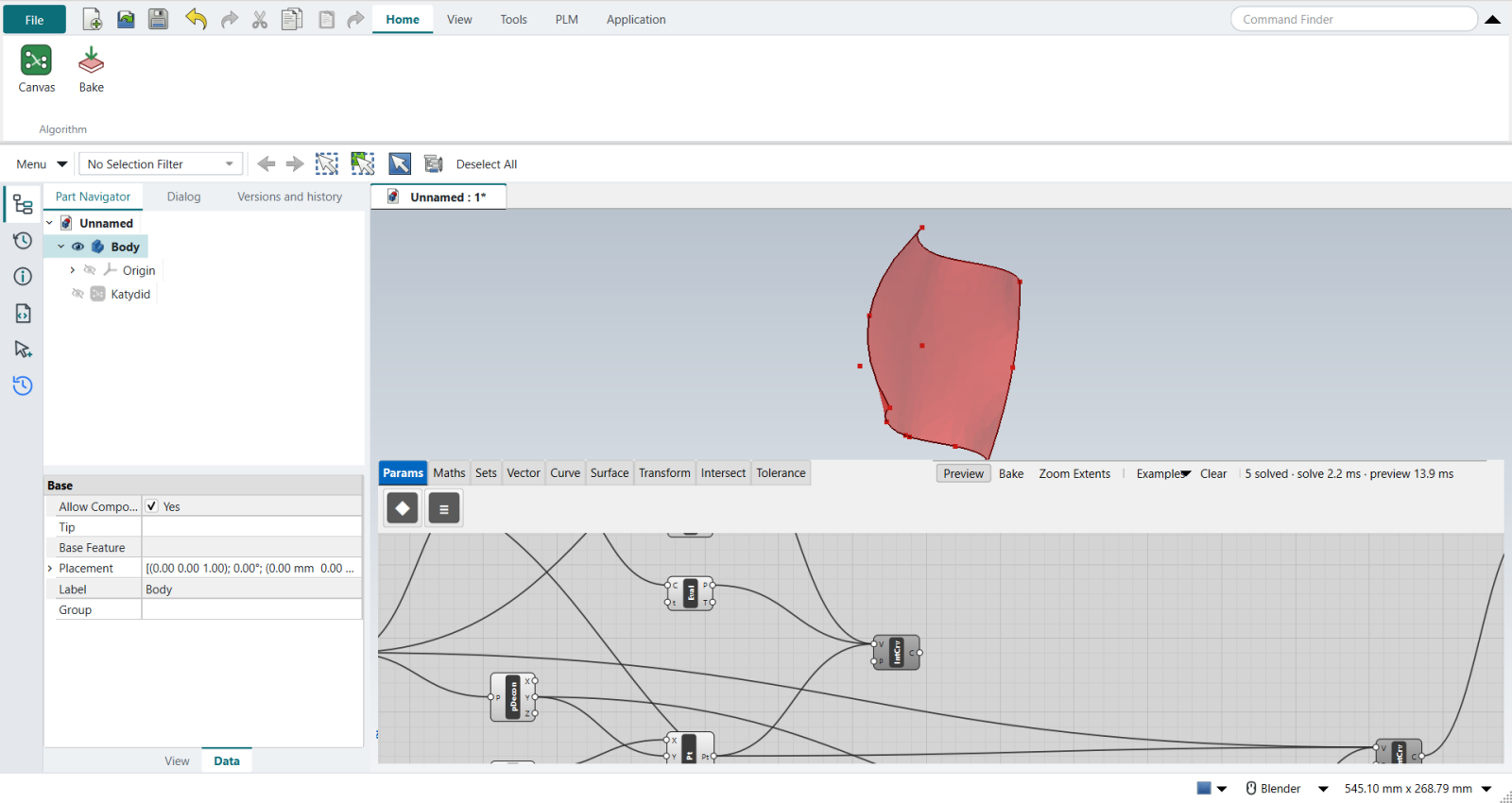Open the Menu dropdown
1512x803 pixels.
click(42, 163)
